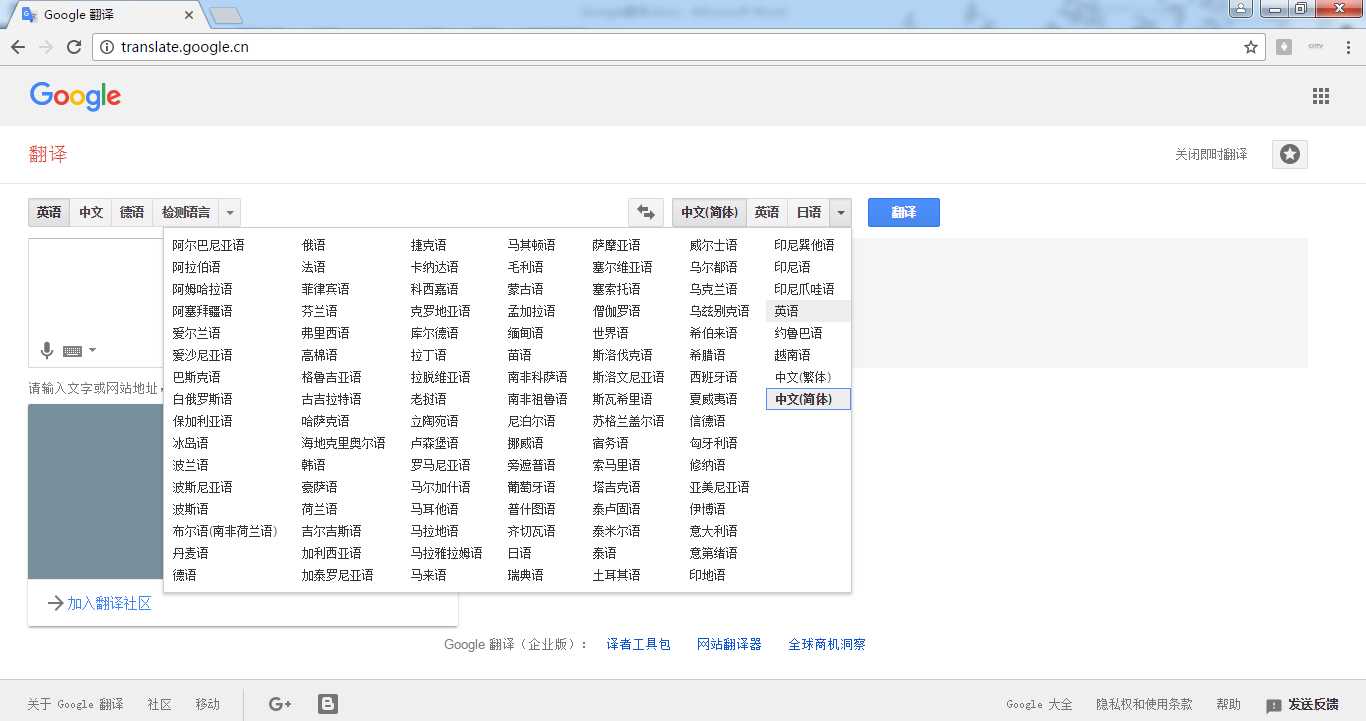Click the Google logo
This screenshot has width=1366, height=721.
(x=75, y=96)
